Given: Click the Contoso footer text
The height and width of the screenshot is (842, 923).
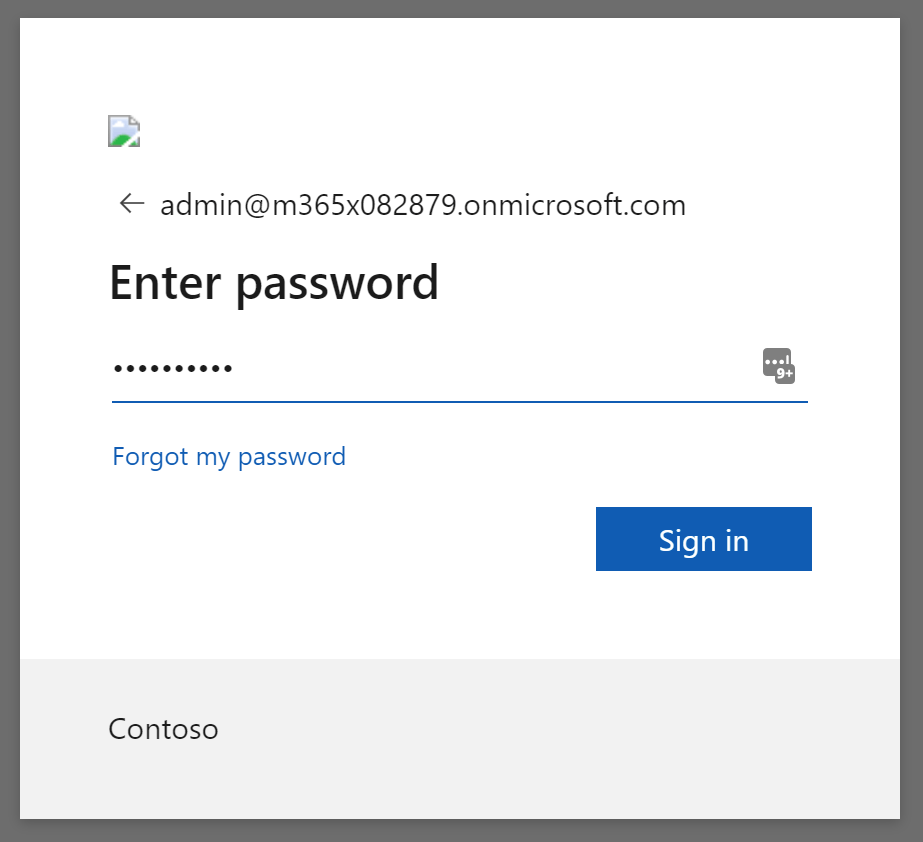Looking at the screenshot, I should (163, 729).
